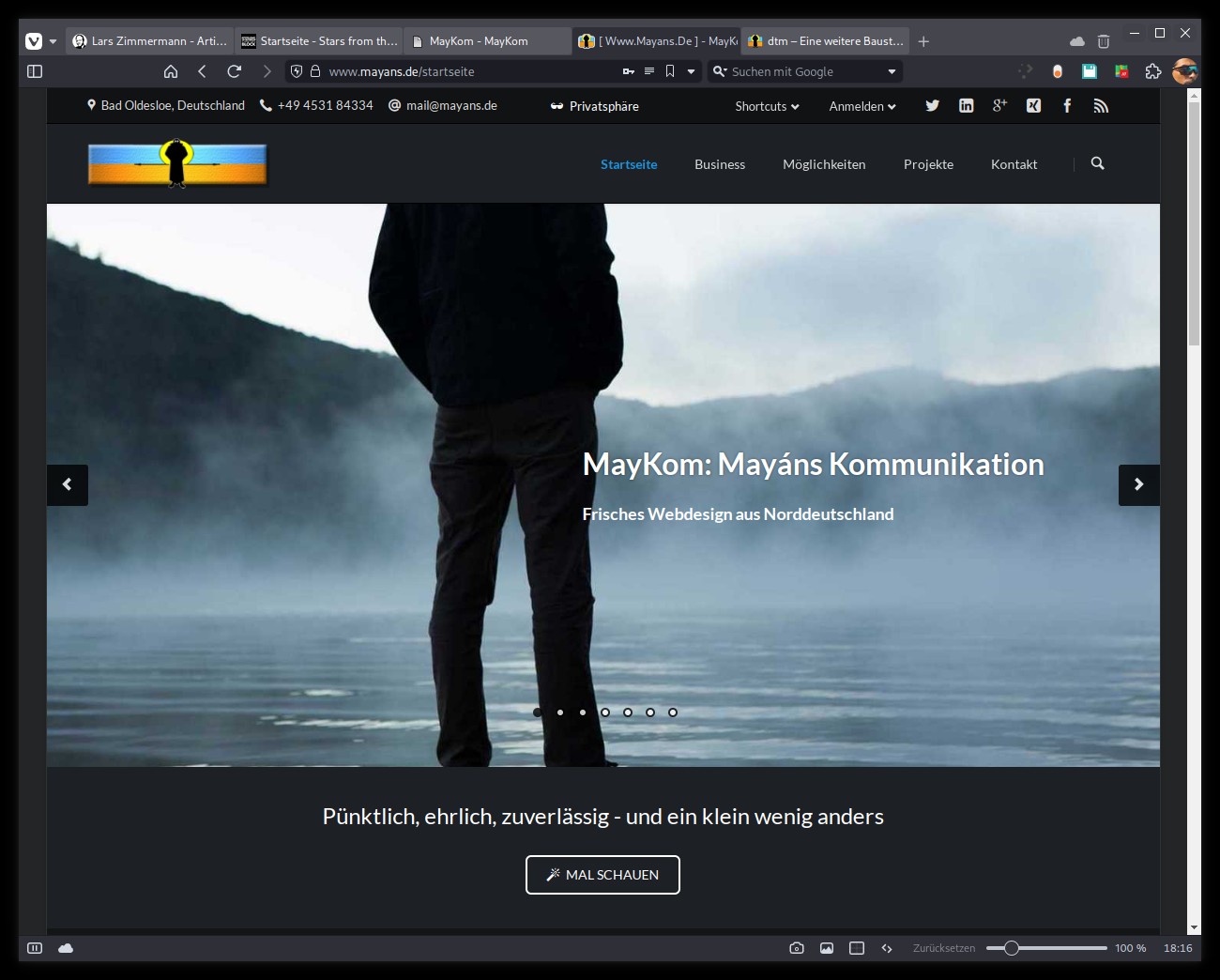The width and height of the screenshot is (1220, 980).
Task: Open saved passwords key icon in address bar
Action: pos(629,71)
